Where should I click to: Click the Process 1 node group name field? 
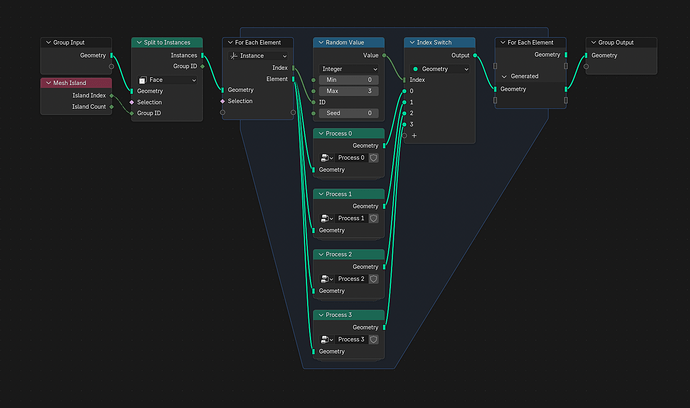[351, 218]
